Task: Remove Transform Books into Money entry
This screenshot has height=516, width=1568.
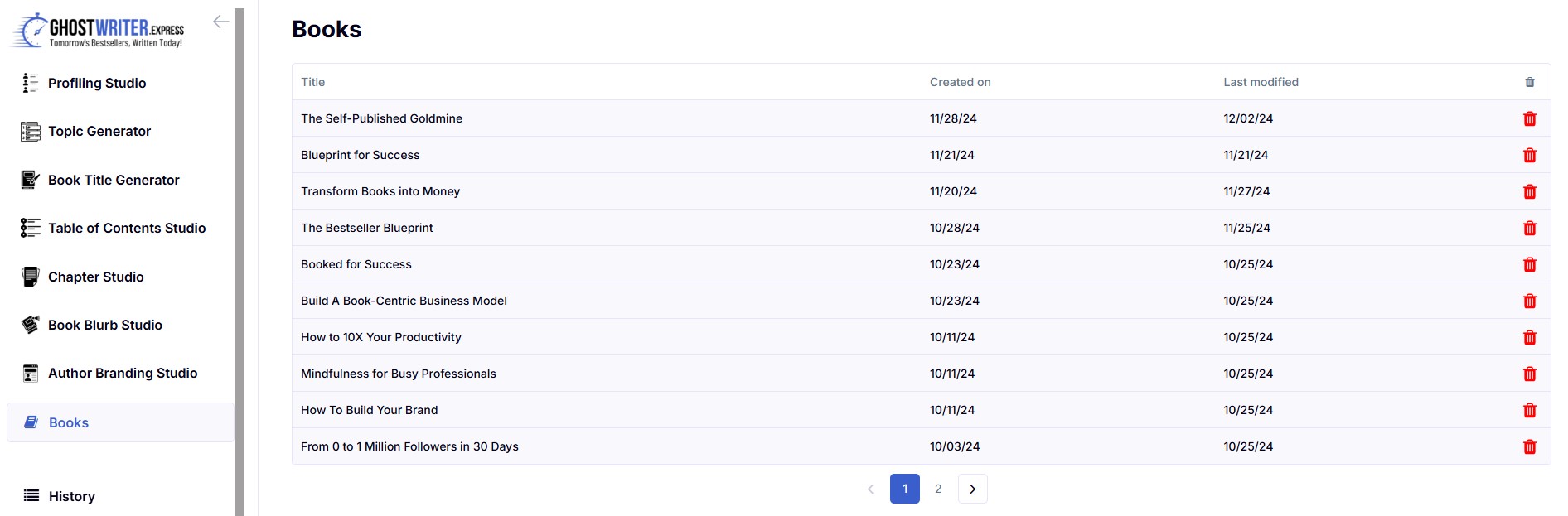Action: coord(1530,191)
